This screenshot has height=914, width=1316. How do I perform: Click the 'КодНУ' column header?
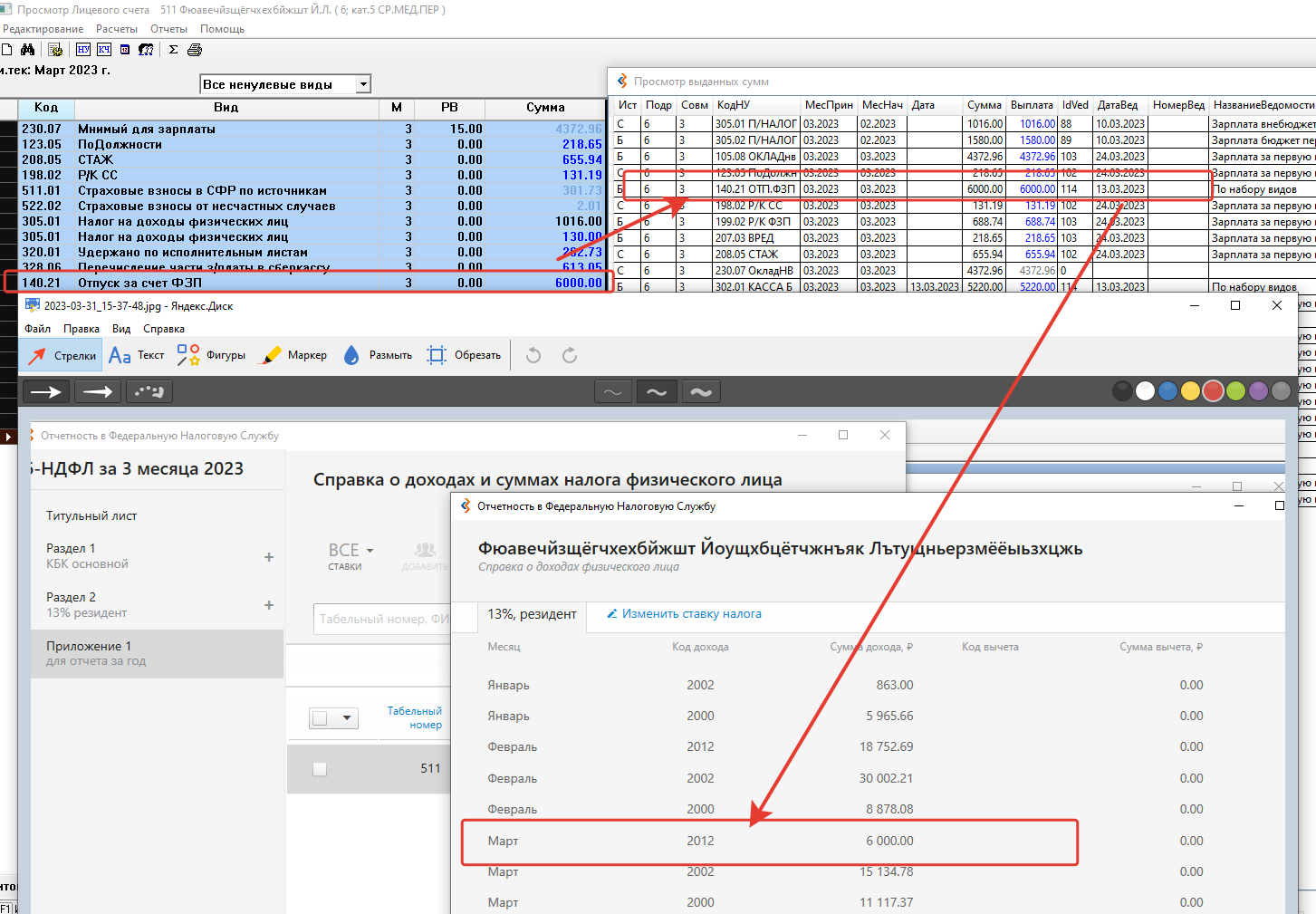point(756,105)
